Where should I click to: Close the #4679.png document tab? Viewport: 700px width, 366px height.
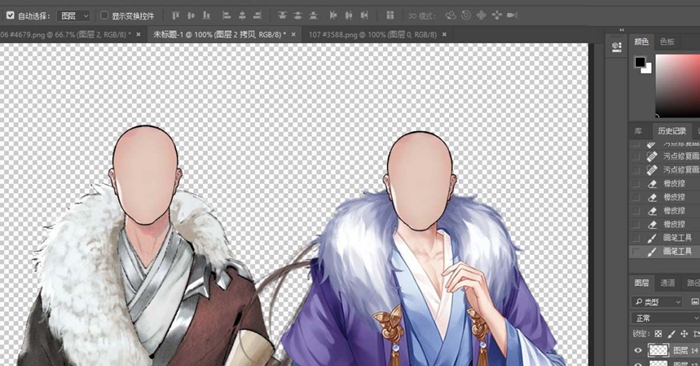click(138, 34)
